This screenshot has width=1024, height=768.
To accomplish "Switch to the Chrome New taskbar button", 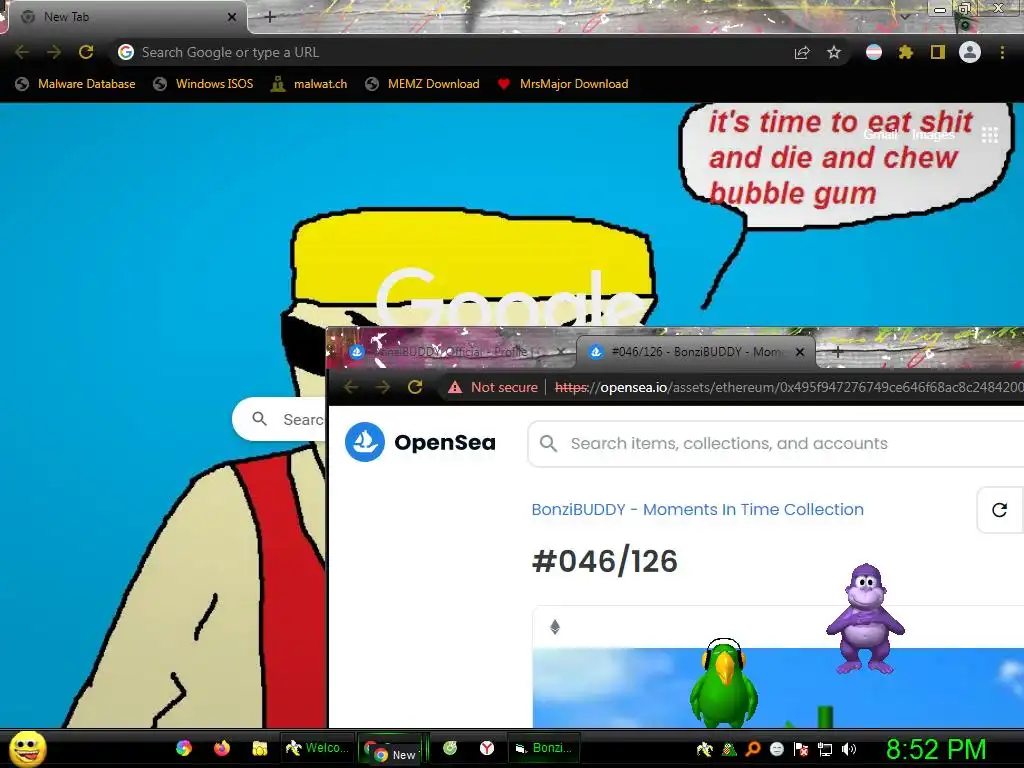I will [x=391, y=750].
